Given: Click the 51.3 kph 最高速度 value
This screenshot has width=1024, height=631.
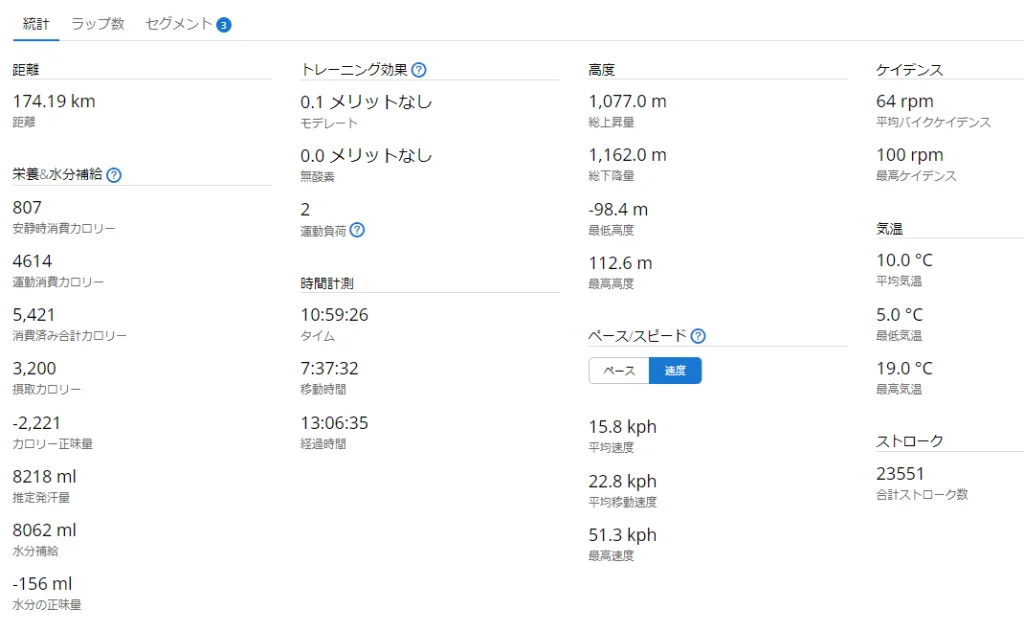Looking at the screenshot, I should pos(622,535).
